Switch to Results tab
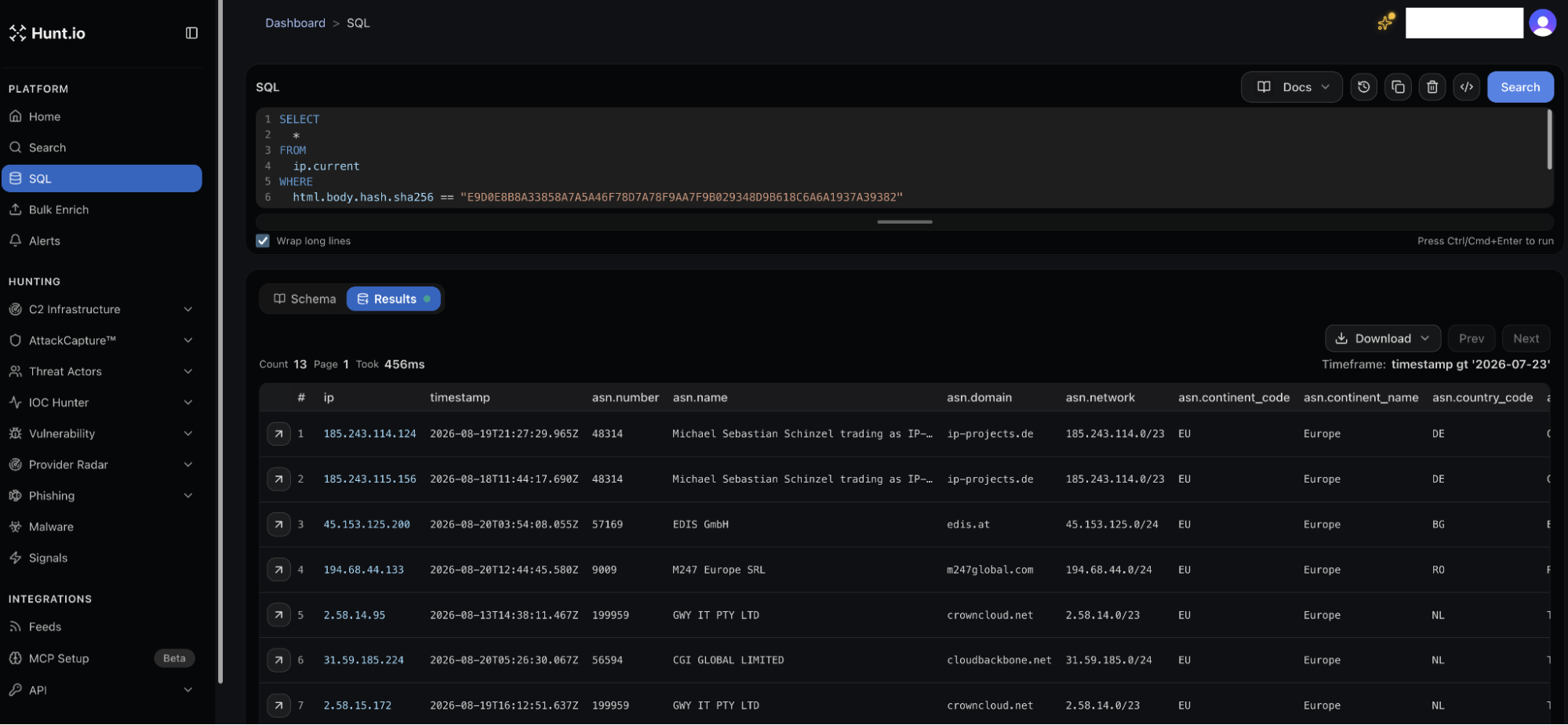1568x725 pixels. pos(394,299)
